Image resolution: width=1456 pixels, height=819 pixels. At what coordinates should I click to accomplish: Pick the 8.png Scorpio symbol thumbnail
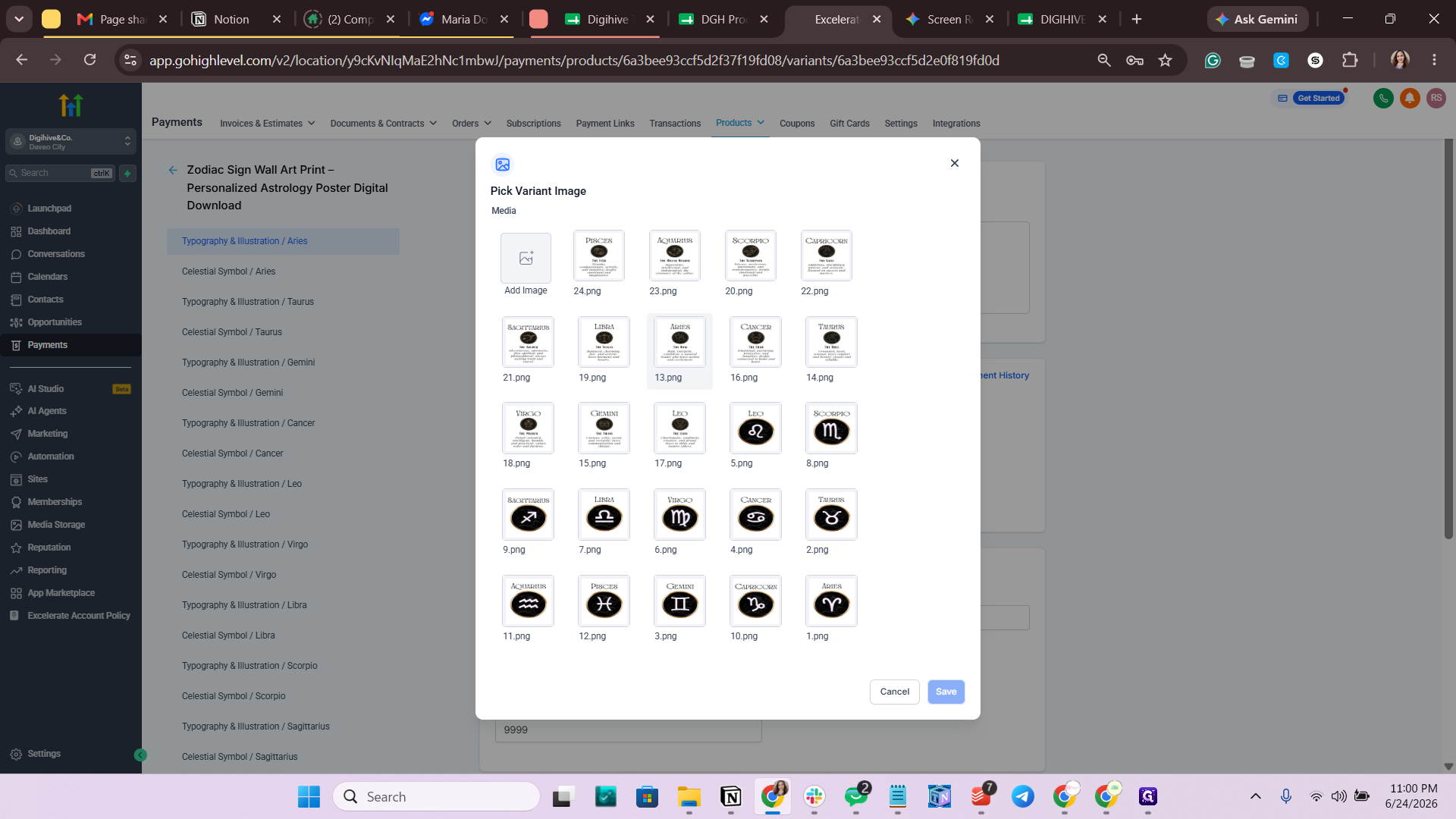pyautogui.click(x=831, y=428)
